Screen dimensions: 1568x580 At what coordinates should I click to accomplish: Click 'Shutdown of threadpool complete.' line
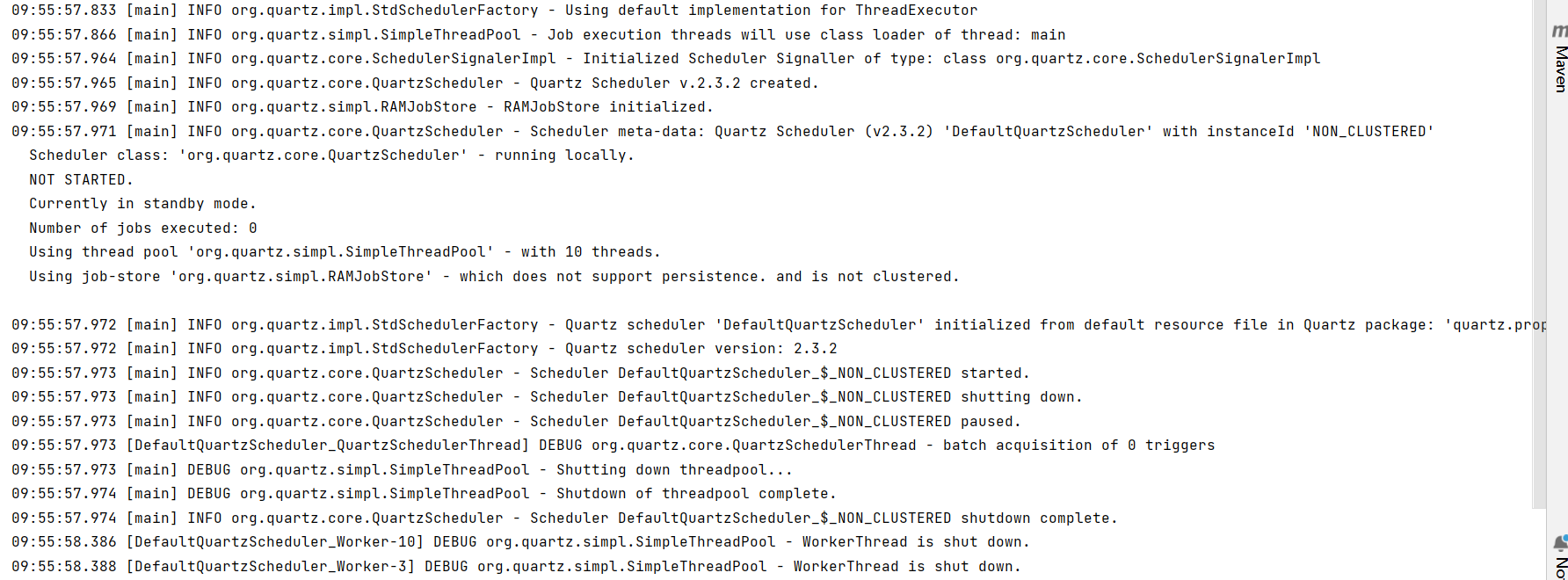(424, 494)
